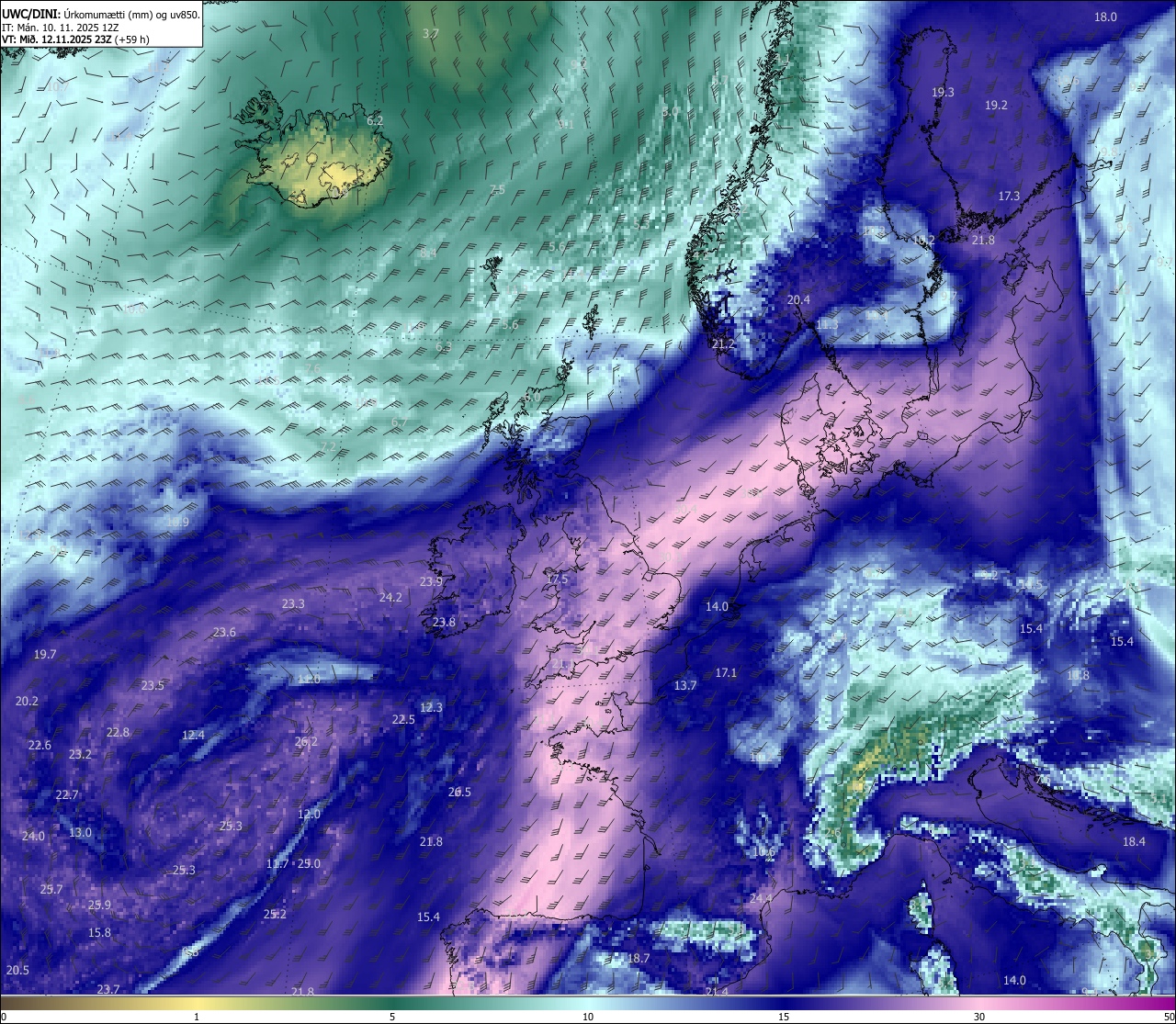Click the 12.4 value label
Image resolution: width=1176 pixels, height=1024 pixels.
193,735
